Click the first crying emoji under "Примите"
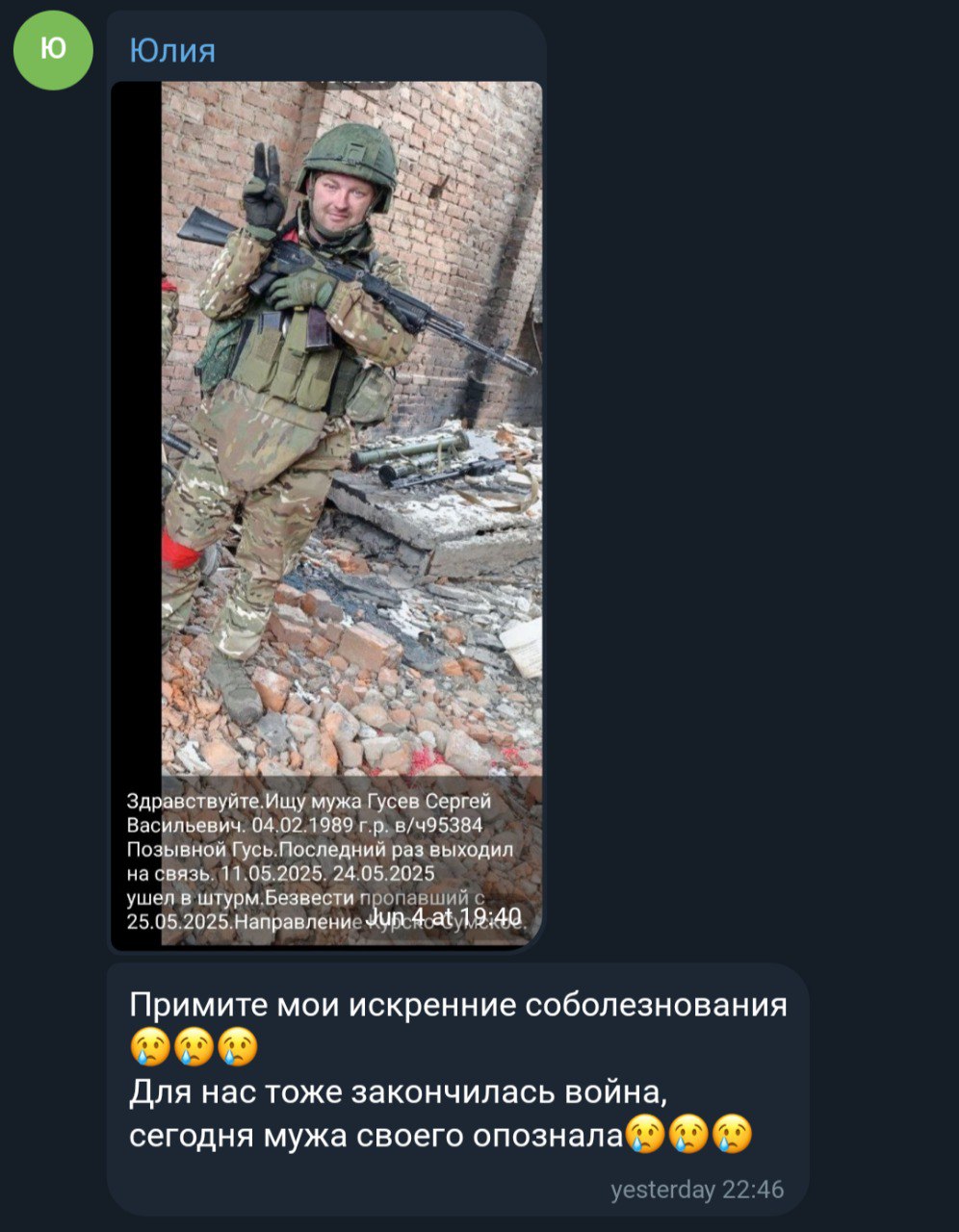This screenshot has width=959, height=1232. click(148, 1047)
